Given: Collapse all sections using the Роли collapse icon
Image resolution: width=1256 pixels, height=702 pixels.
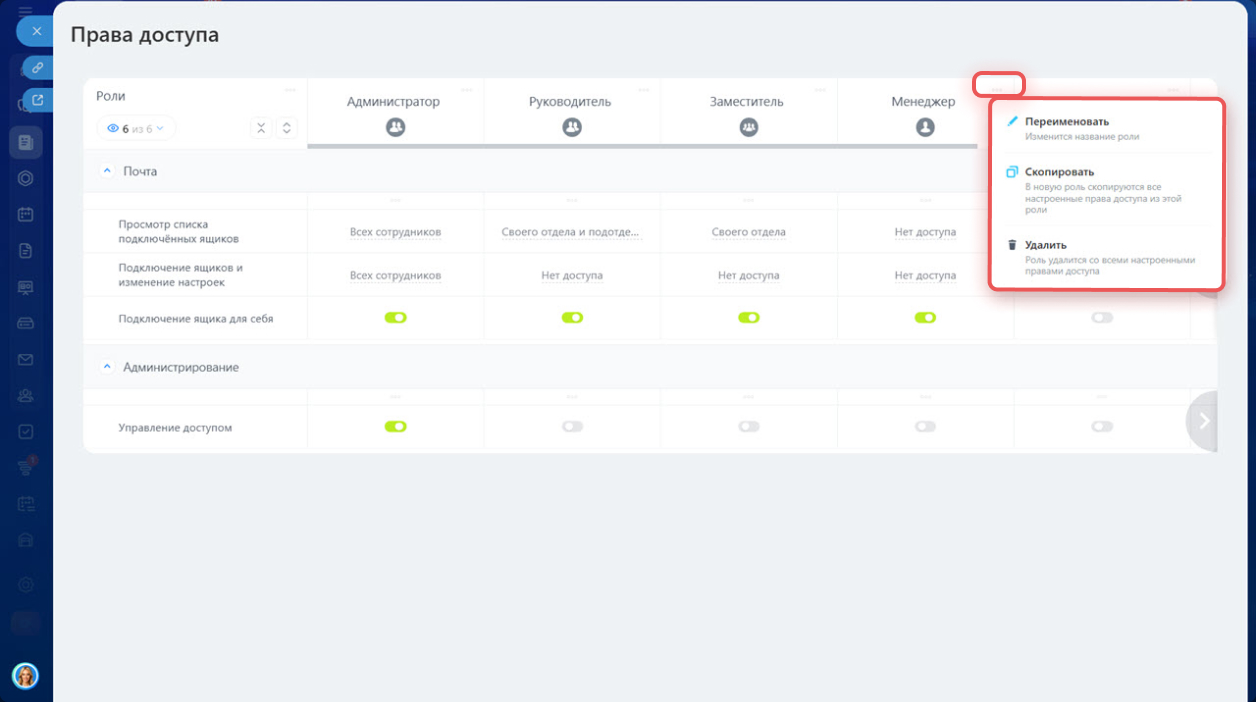Looking at the screenshot, I should pos(261,128).
